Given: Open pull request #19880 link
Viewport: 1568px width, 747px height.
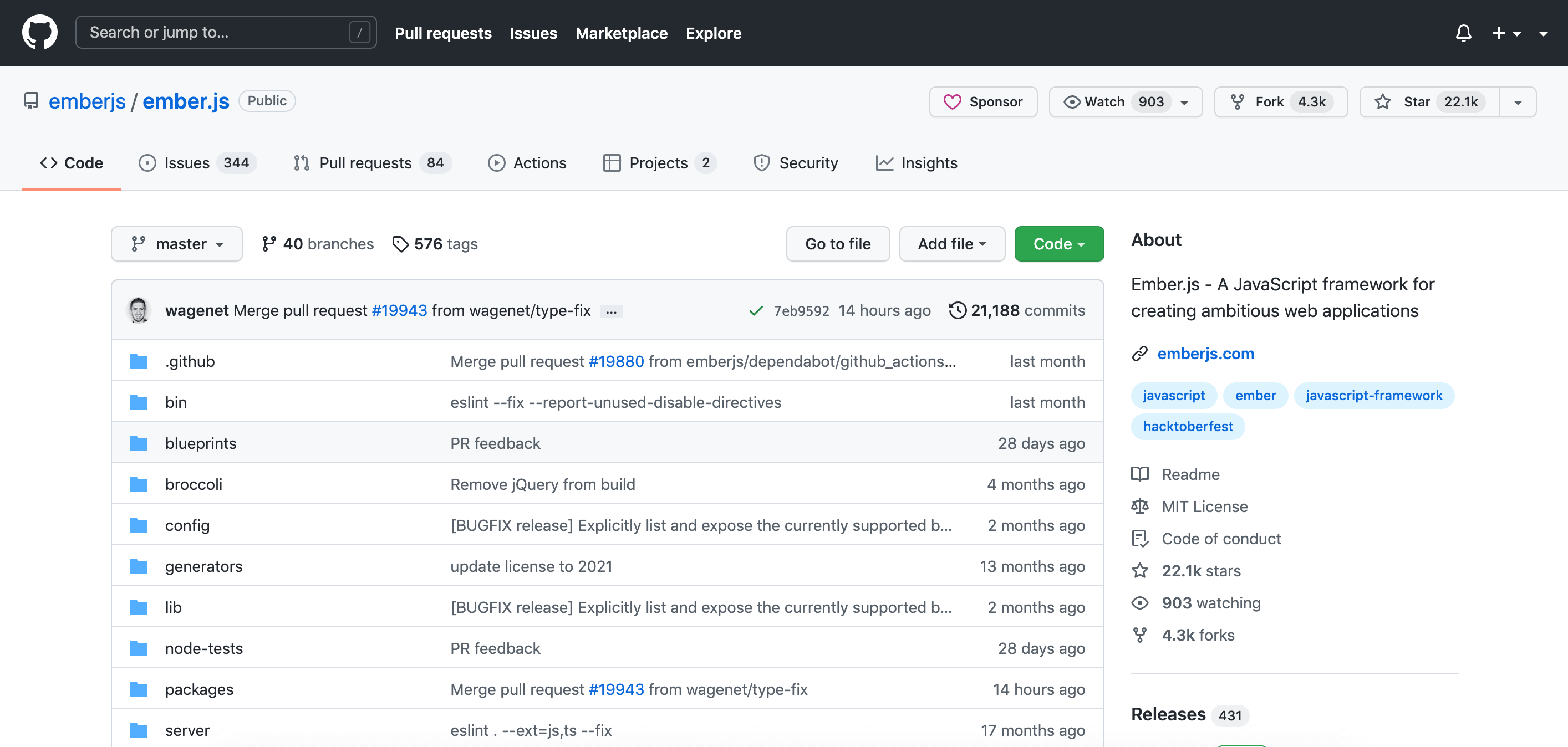Looking at the screenshot, I should 616,361.
